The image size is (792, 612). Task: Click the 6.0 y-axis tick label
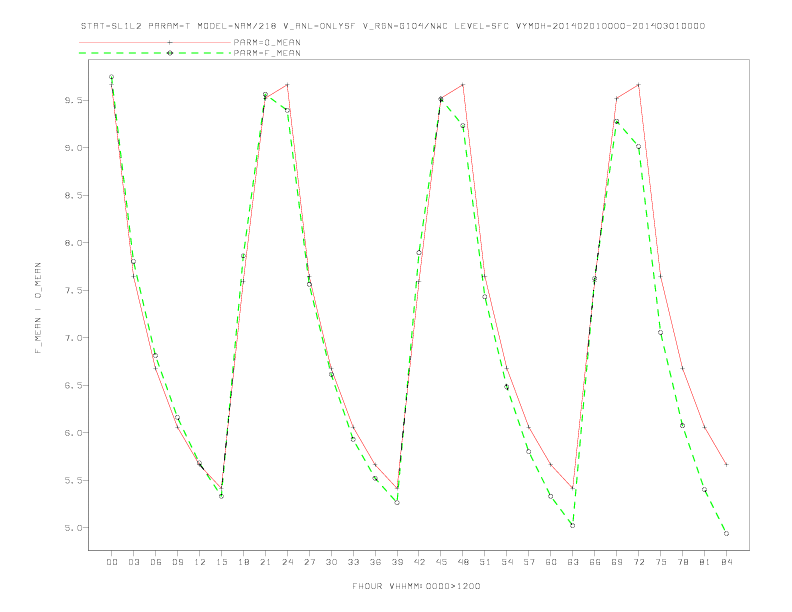point(73,433)
